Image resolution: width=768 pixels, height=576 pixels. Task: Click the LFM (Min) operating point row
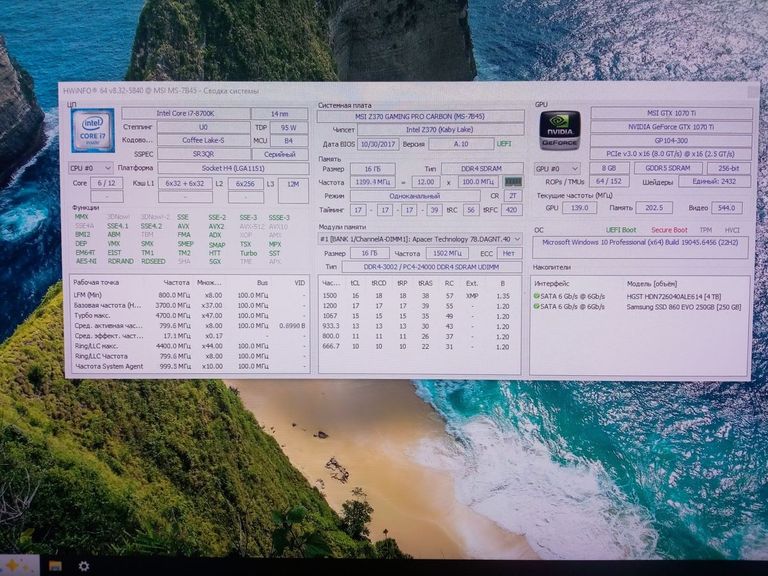[189, 295]
